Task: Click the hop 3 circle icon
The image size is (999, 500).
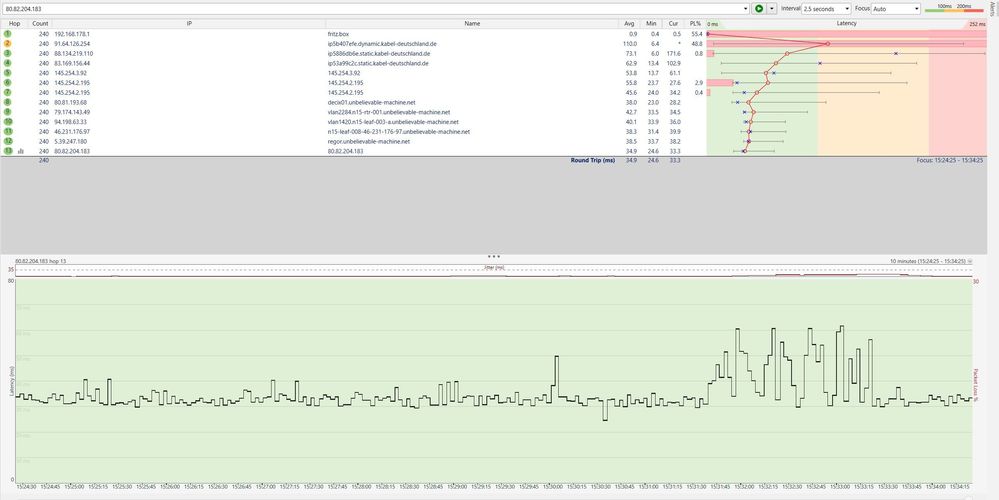Action: pos(8,54)
